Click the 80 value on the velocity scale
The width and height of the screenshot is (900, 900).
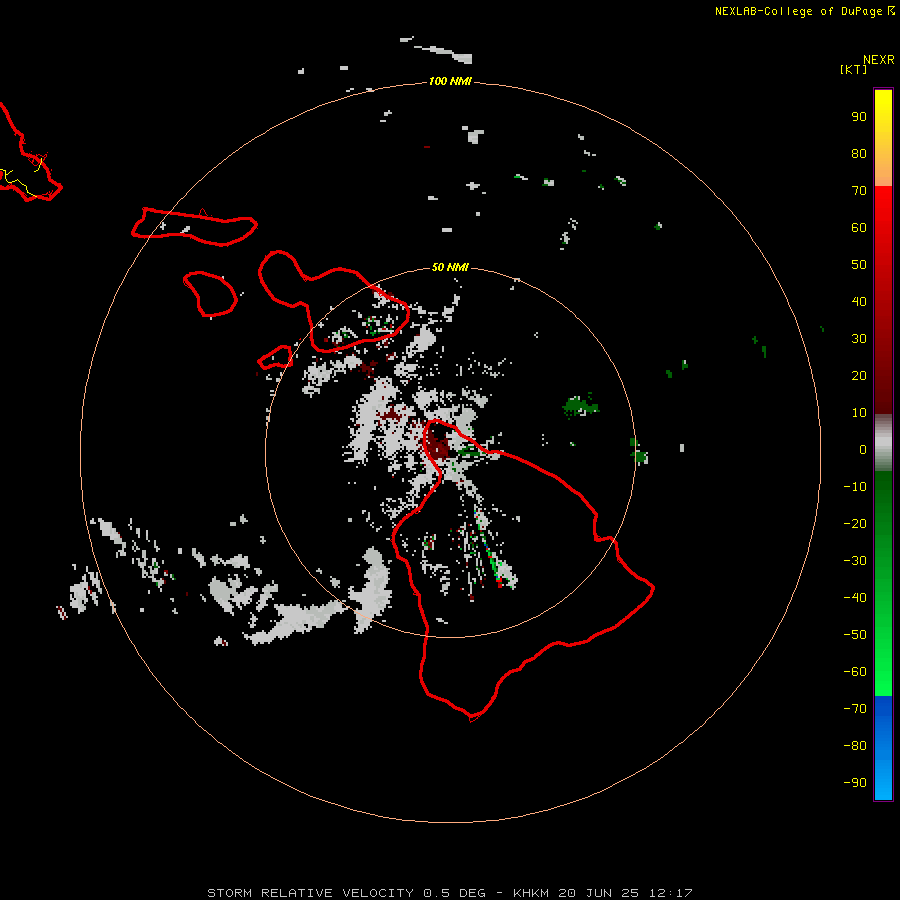tap(859, 154)
